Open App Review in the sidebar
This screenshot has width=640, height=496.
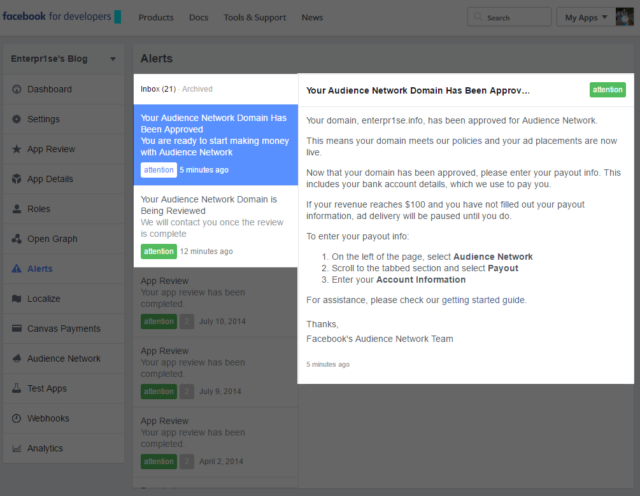[x=64, y=149]
